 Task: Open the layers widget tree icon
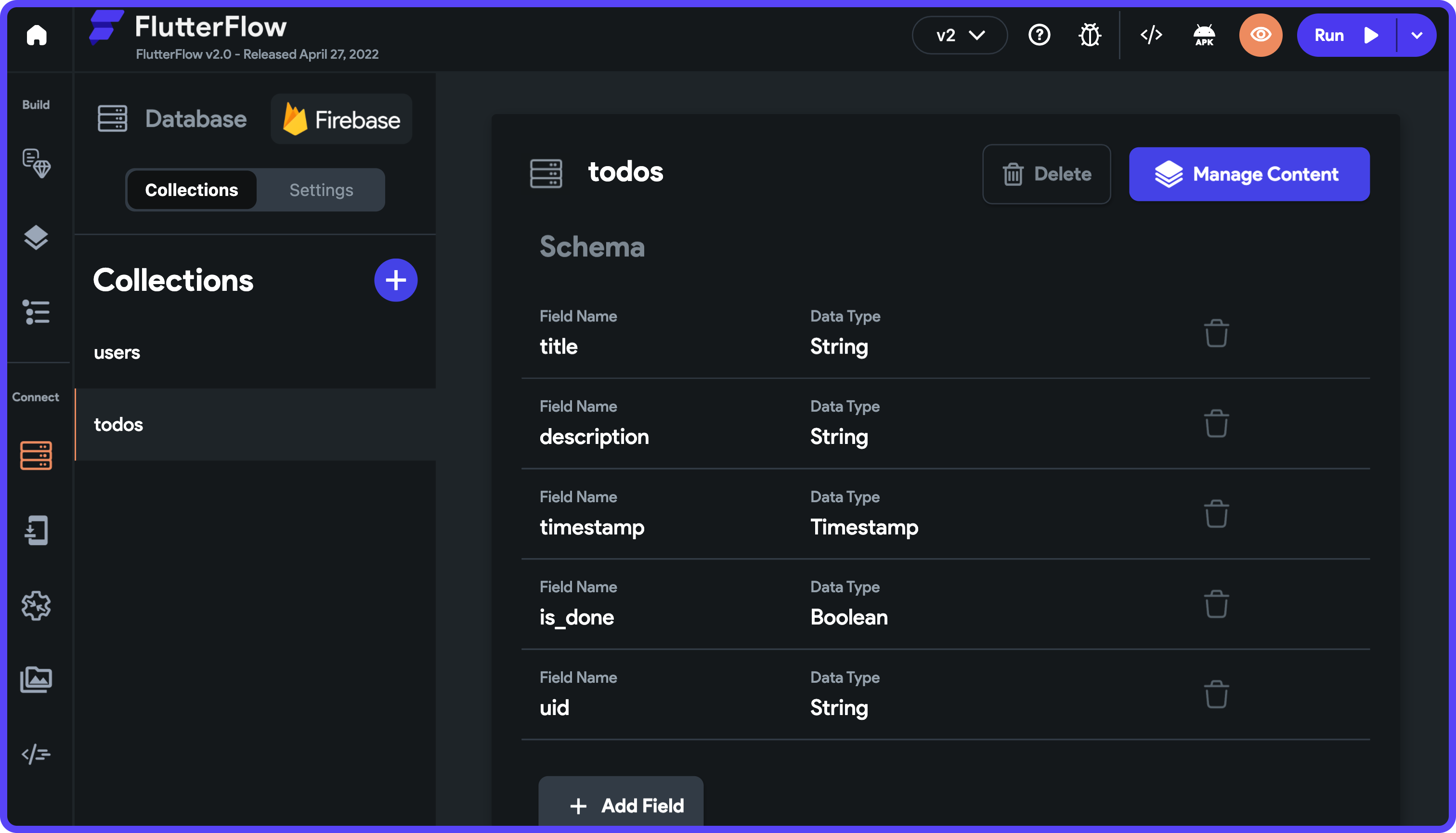point(36,237)
